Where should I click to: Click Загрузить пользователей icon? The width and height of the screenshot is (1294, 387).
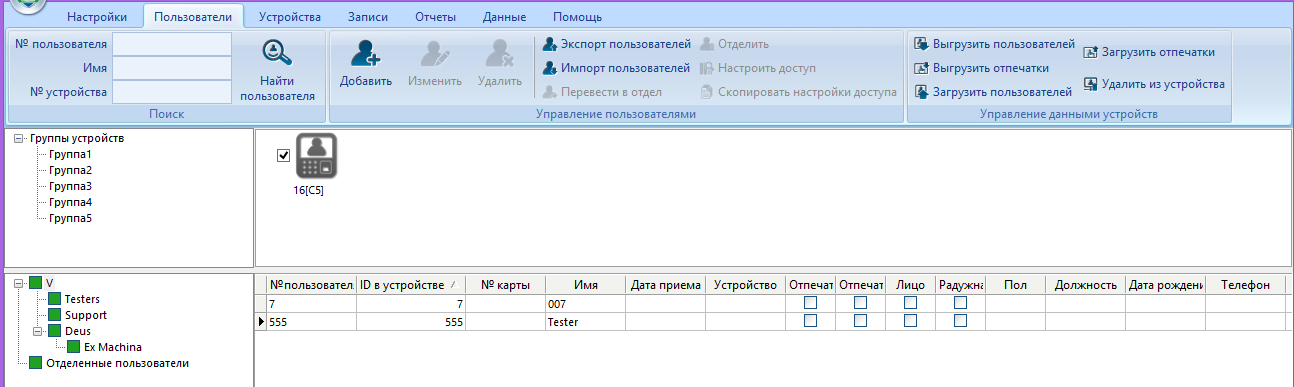921,92
